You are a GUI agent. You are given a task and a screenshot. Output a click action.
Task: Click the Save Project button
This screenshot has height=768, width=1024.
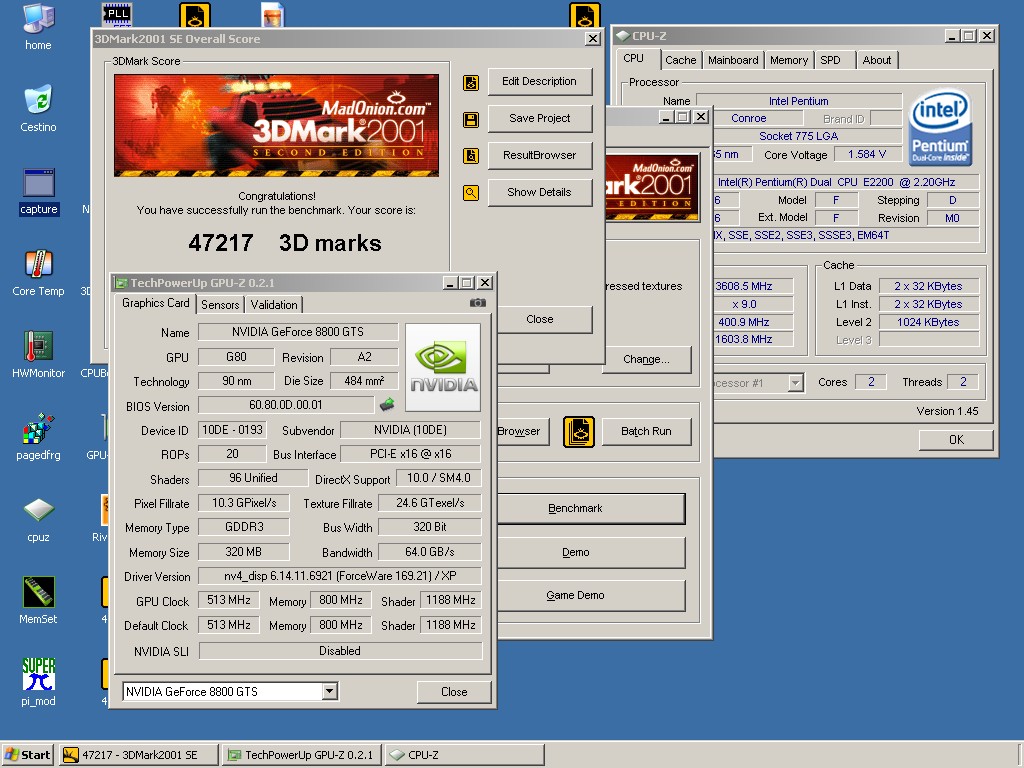[x=539, y=118]
